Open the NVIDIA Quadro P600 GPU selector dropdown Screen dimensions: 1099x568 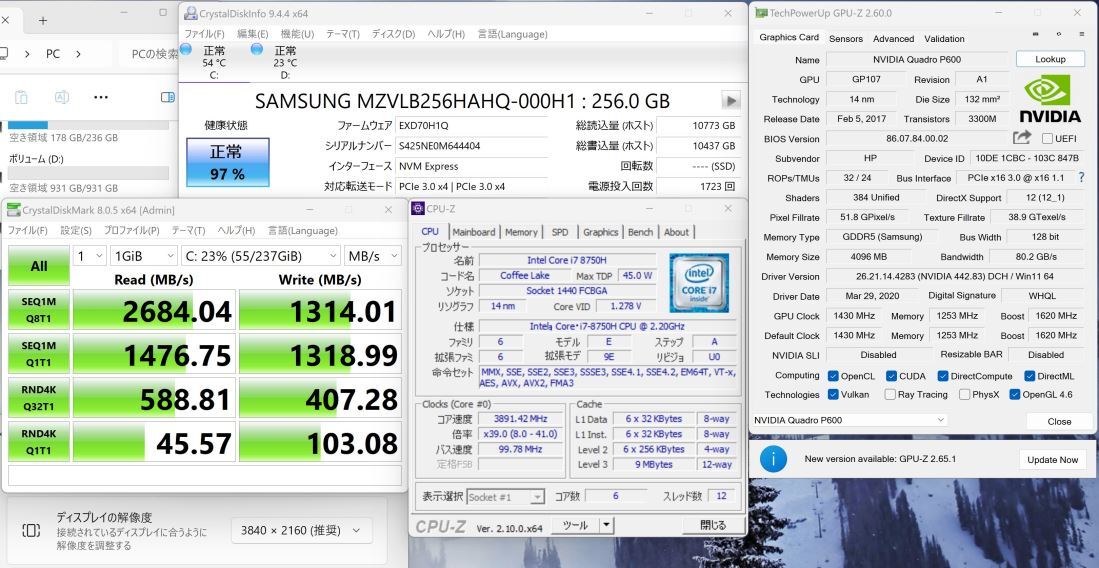[849, 420]
